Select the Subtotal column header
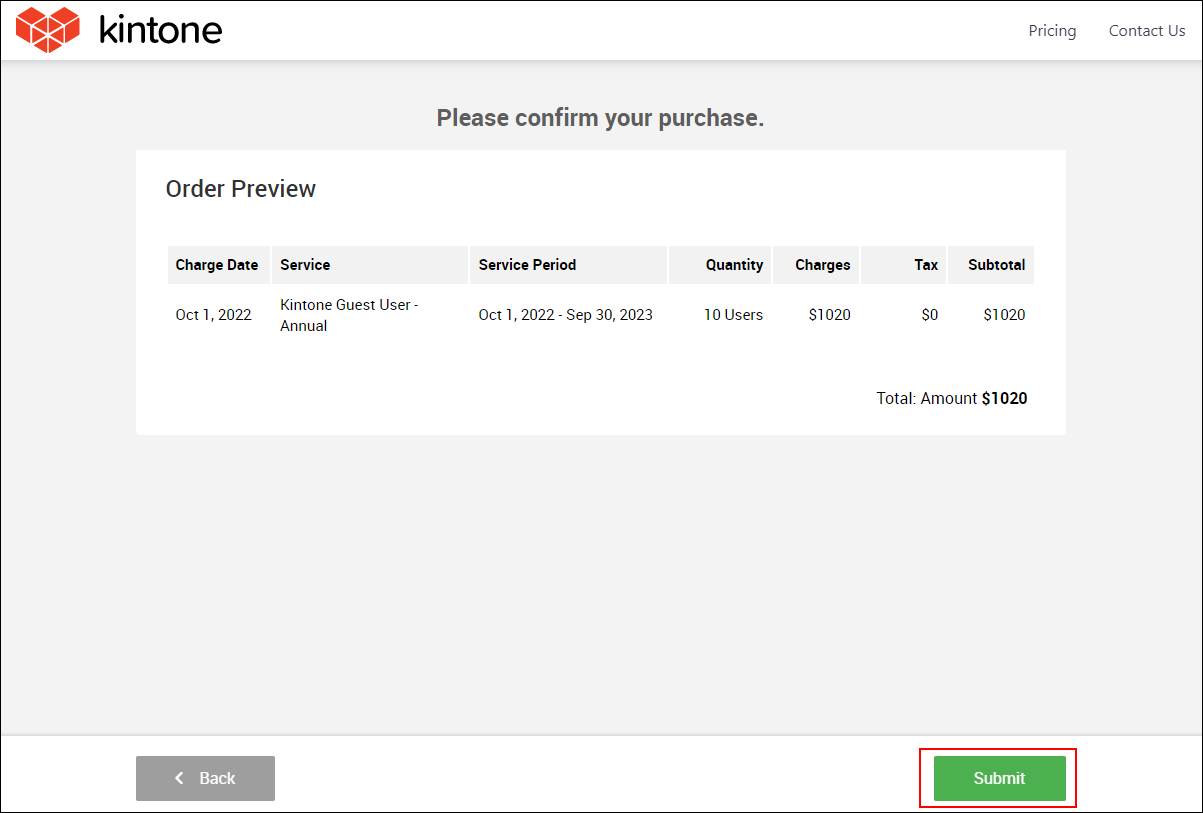Screen dimensions: 1203x813 [x=996, y=265]
